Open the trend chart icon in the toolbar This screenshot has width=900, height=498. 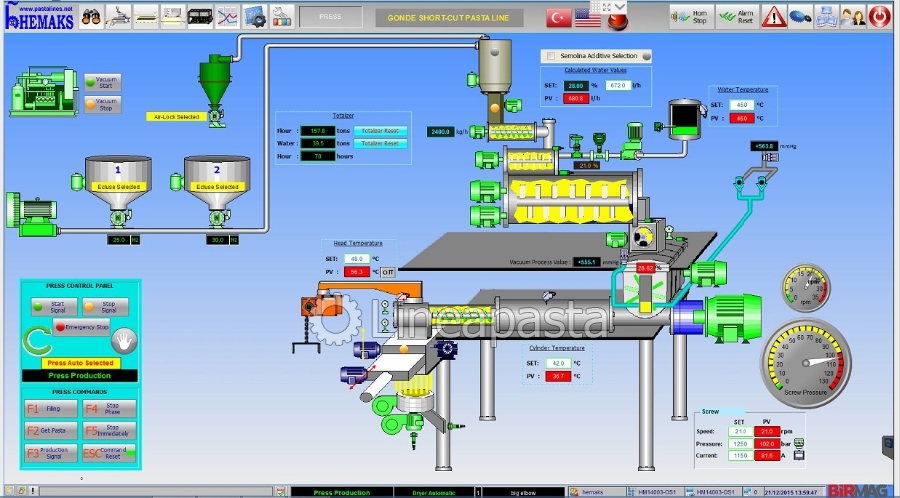[x=227, y=16]
